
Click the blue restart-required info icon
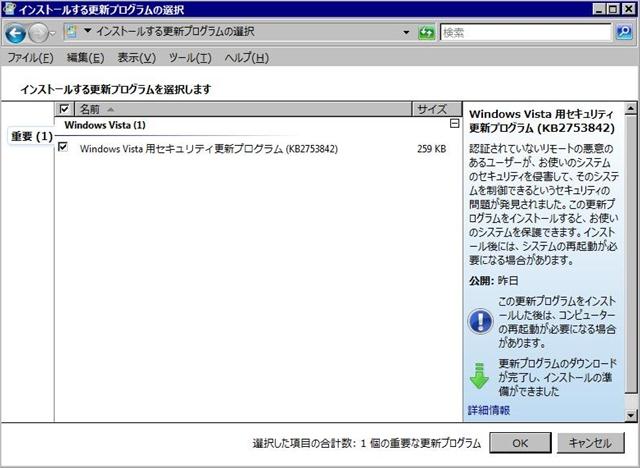click(480, 322)
